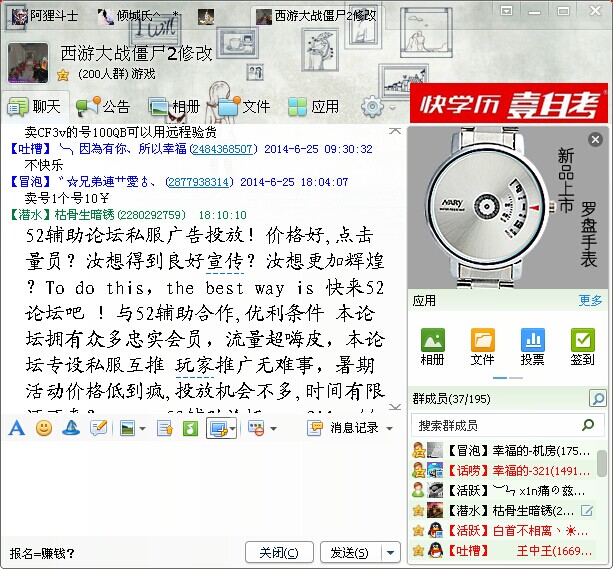Switch to the 阿狸斗士 chat tab
Image resolution: width=613 pixels, height=569 pixels.
(45, 16)
